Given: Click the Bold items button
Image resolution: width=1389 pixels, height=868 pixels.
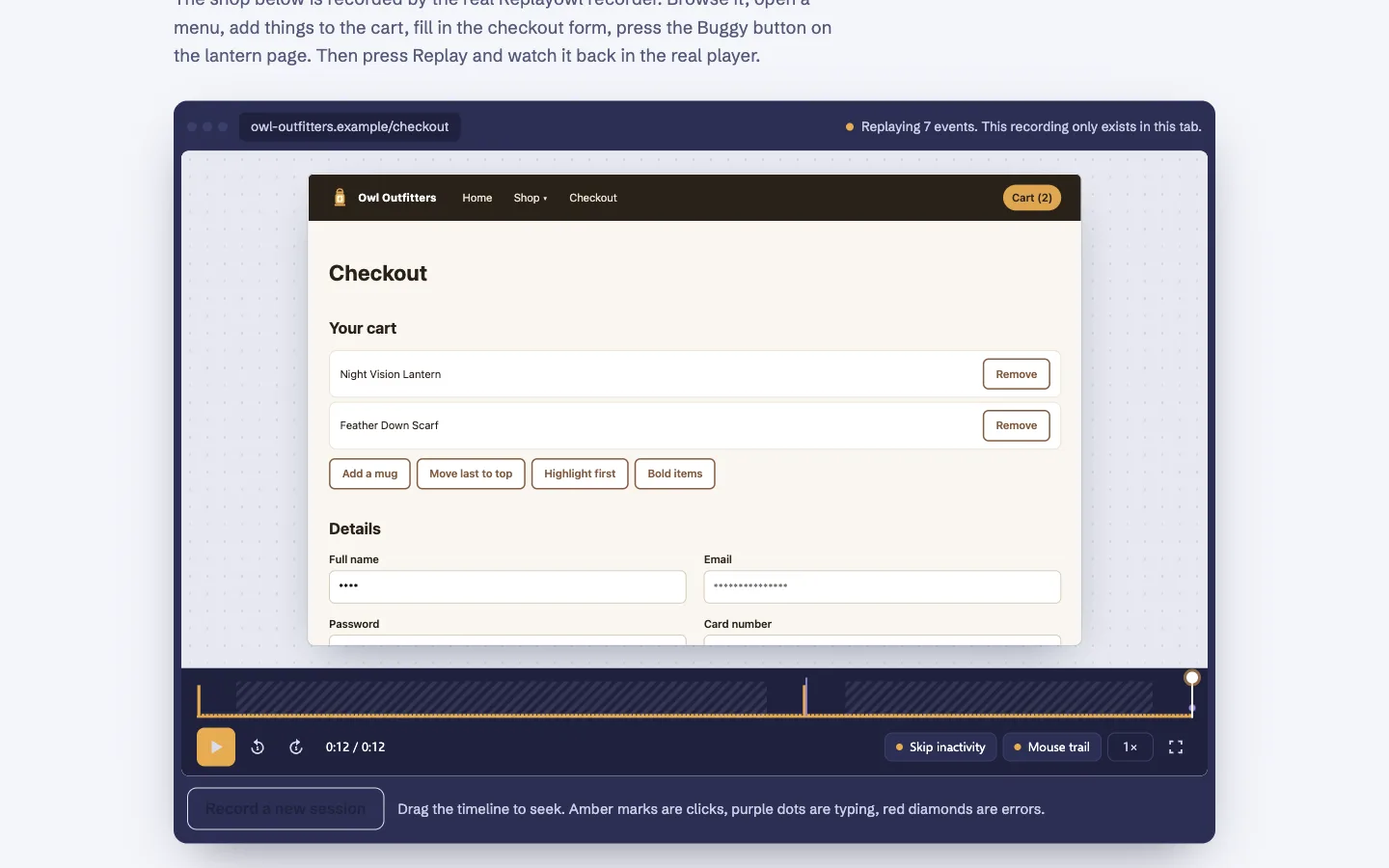Looking at the screenshot, I should pyautogui.click(x=675, y=474).
